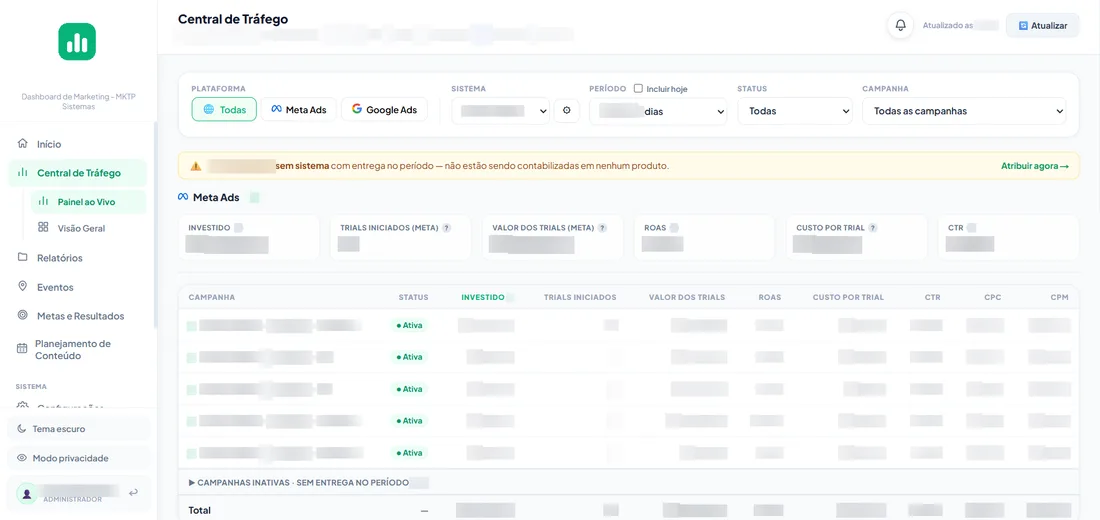The width and height of the screenshot is (1100, 520).
Task: Click help icon next to Trials Iniciados (Meta)
Action: [x=446, y=228]
